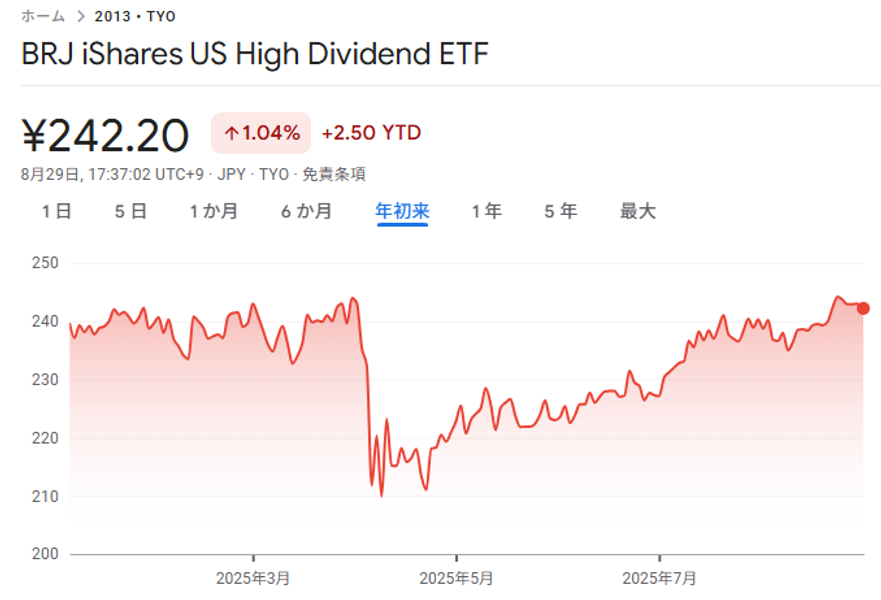Click the ¥242.20 price value
The height and width of the screenshot is (600, 881).
point(105,135)
